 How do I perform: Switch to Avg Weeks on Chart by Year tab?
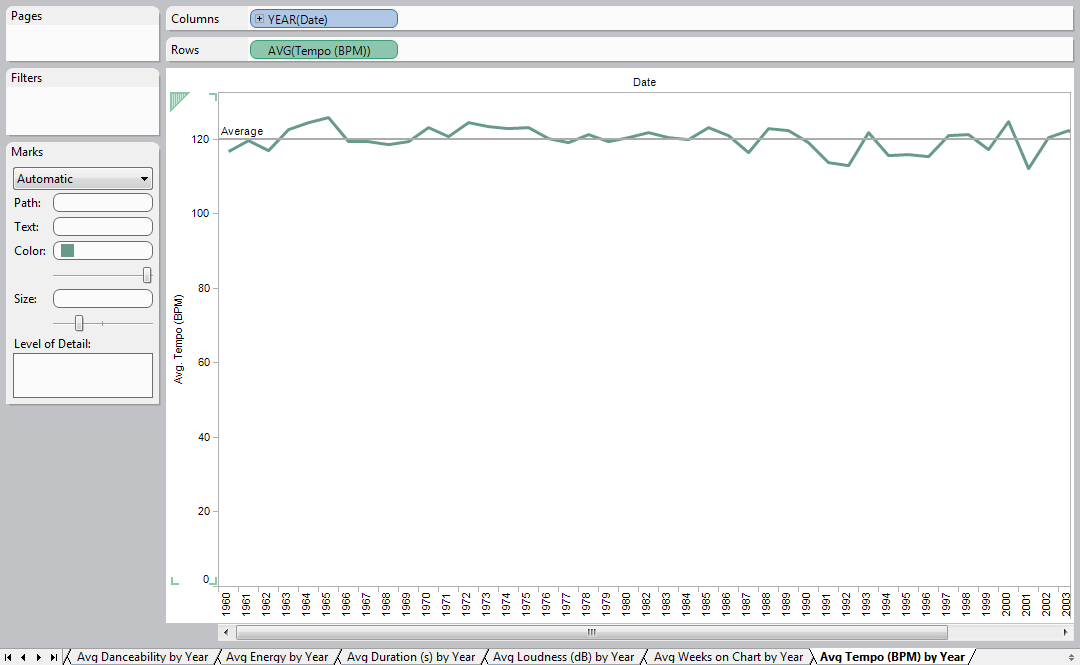tap(727, 657)
